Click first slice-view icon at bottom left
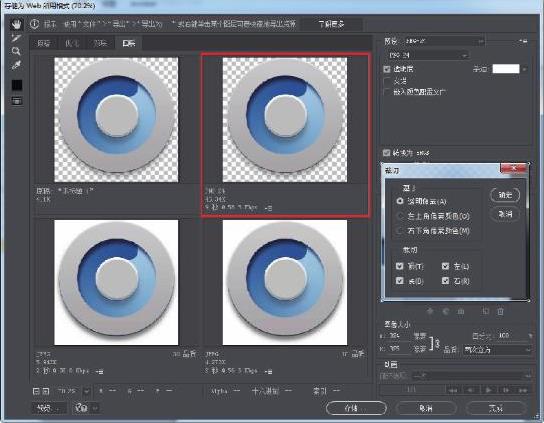Viewport: 544px width, 423px height. coord(36,391)
